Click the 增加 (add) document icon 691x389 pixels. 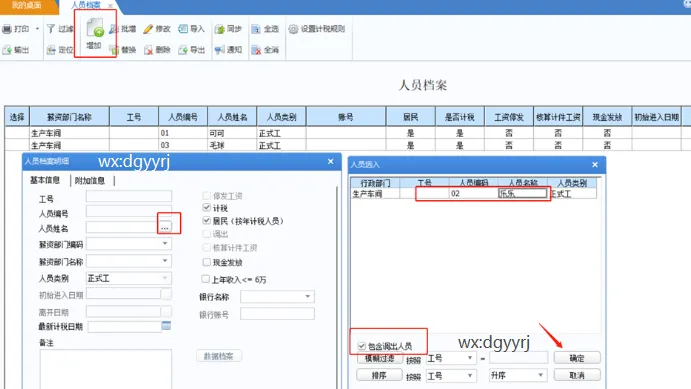pyautogui.click(x=94, y=28)
